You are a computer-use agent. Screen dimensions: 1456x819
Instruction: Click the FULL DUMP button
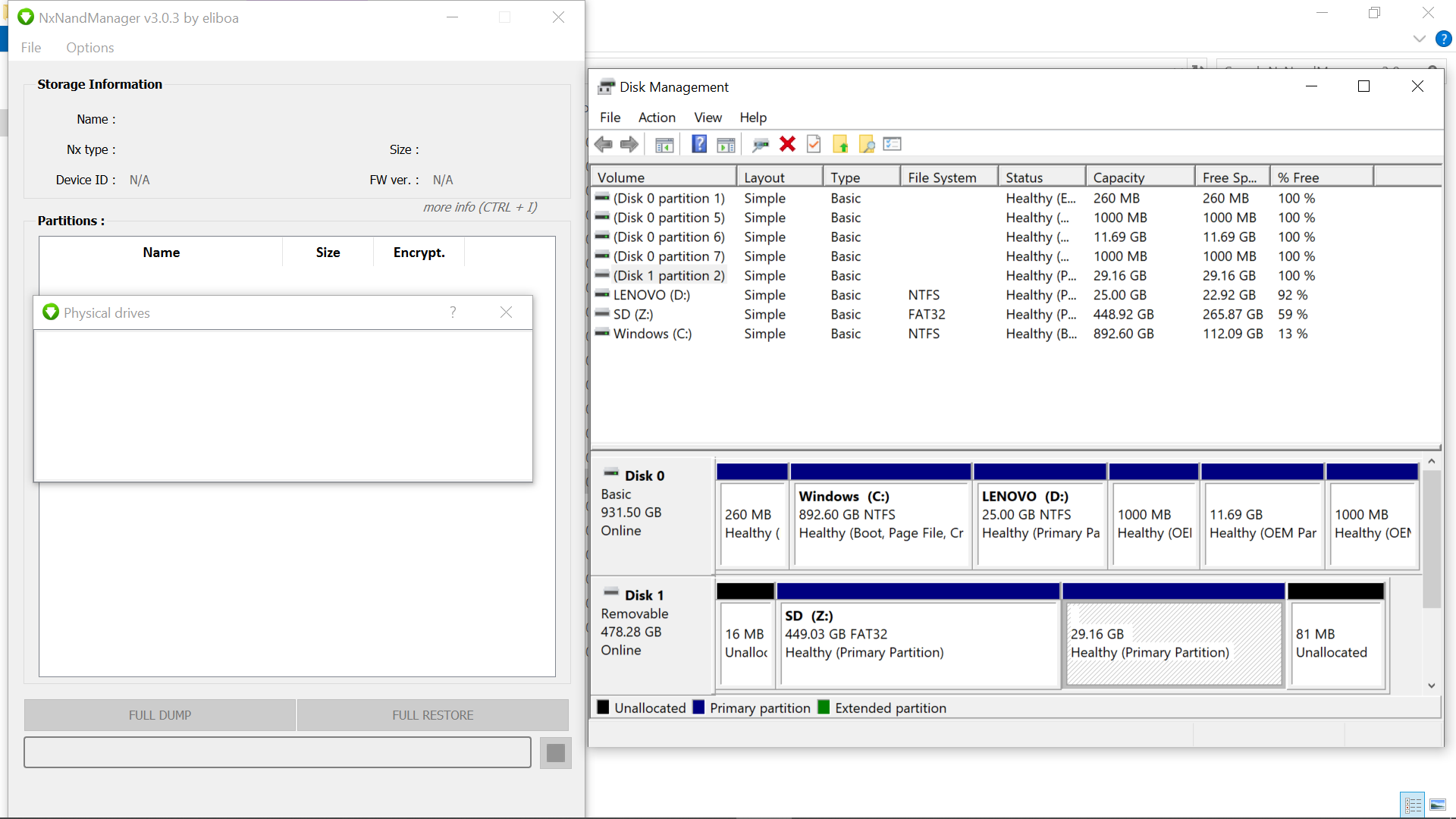(x=159, y=714)
